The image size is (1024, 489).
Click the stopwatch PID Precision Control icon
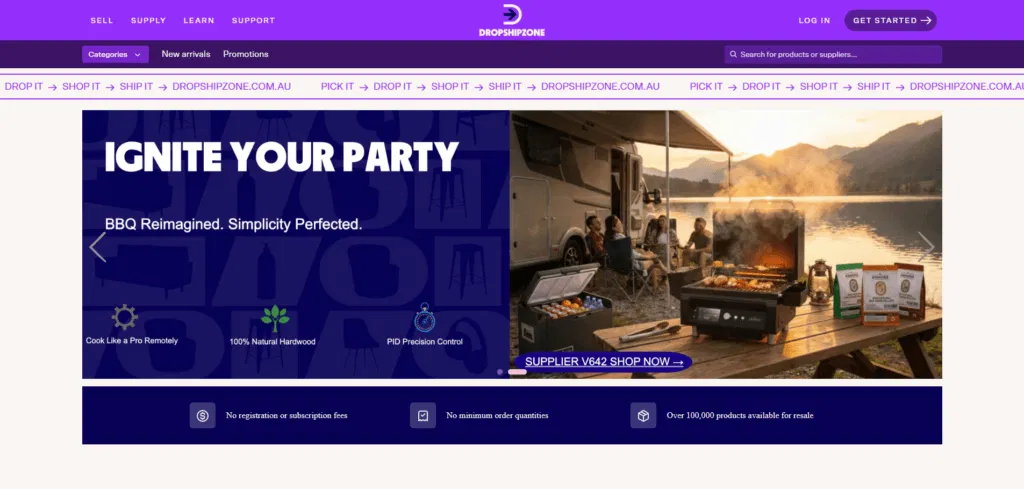tap(426, 318)
